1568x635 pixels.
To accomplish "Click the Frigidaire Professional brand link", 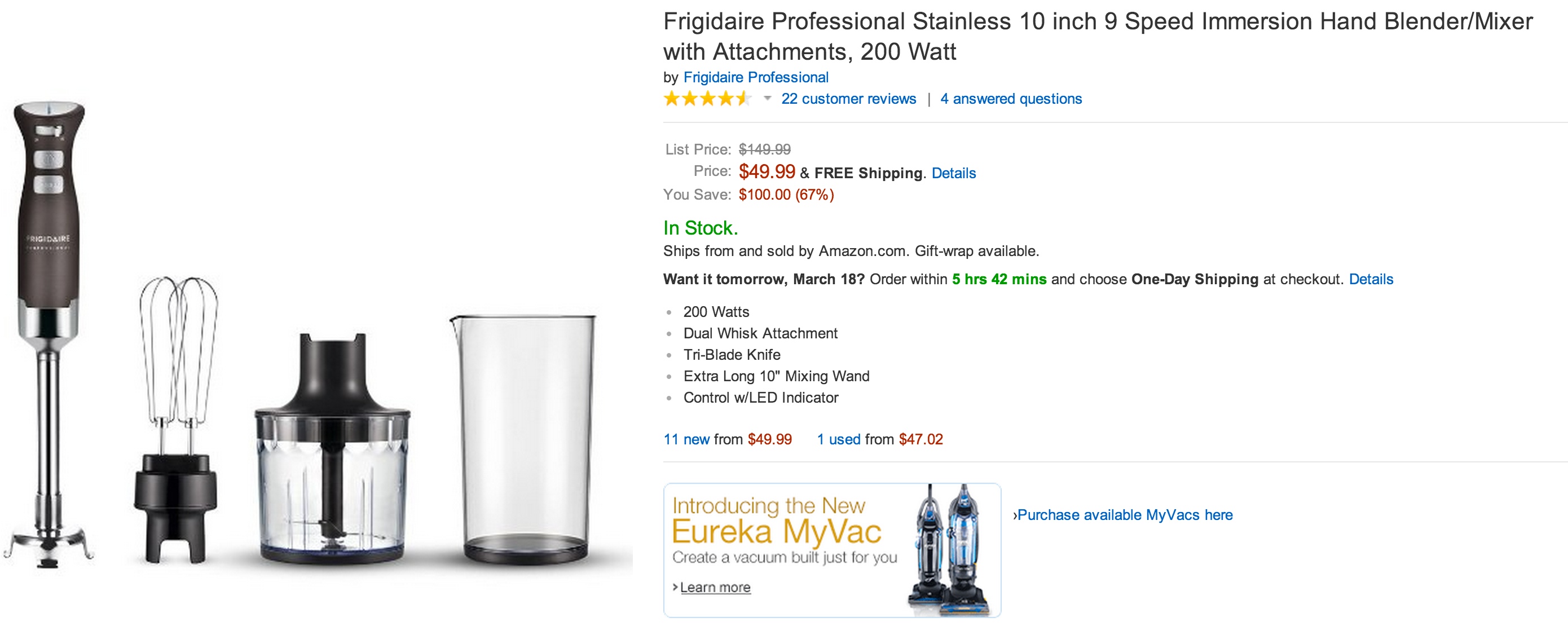I will (x=756, y=77).
